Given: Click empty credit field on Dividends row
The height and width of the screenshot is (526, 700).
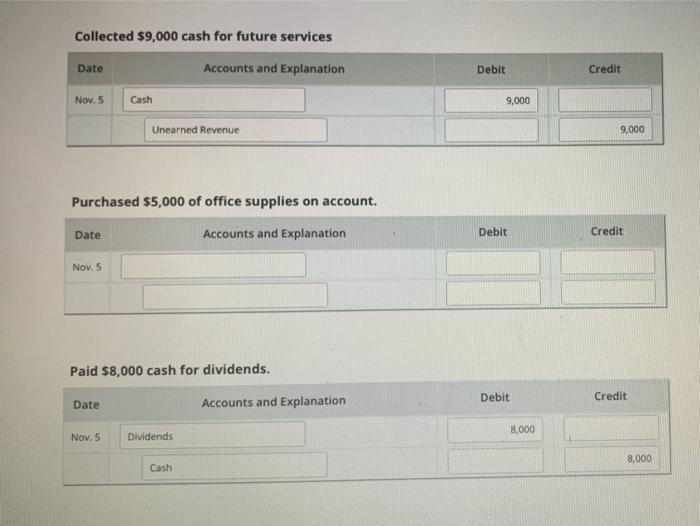Looking at the screenshot, I should [x=611, y=429].
